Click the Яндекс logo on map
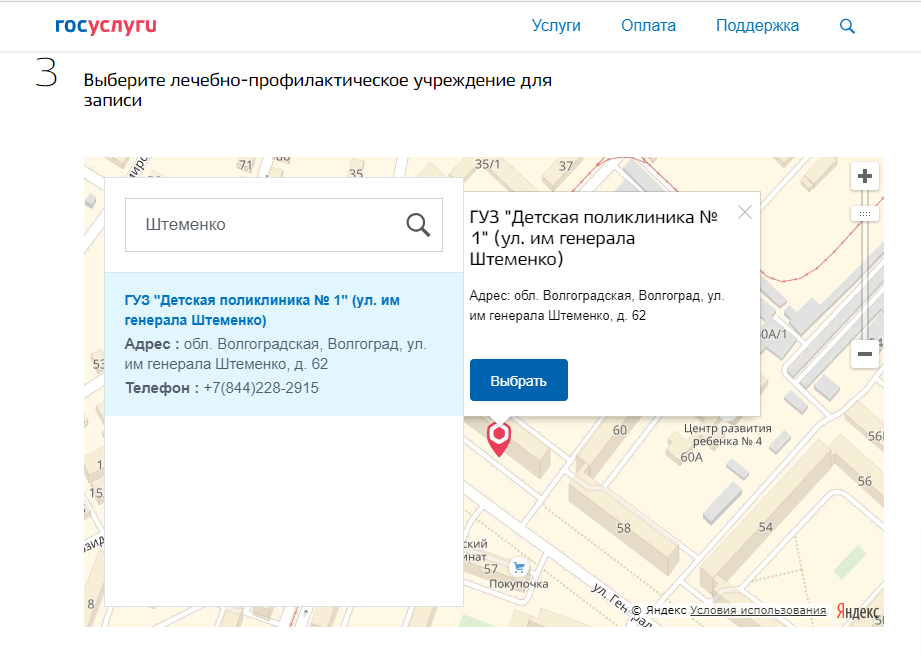Image resolution: width=921 pixels, height=657 pixels. tap(858, 611)
